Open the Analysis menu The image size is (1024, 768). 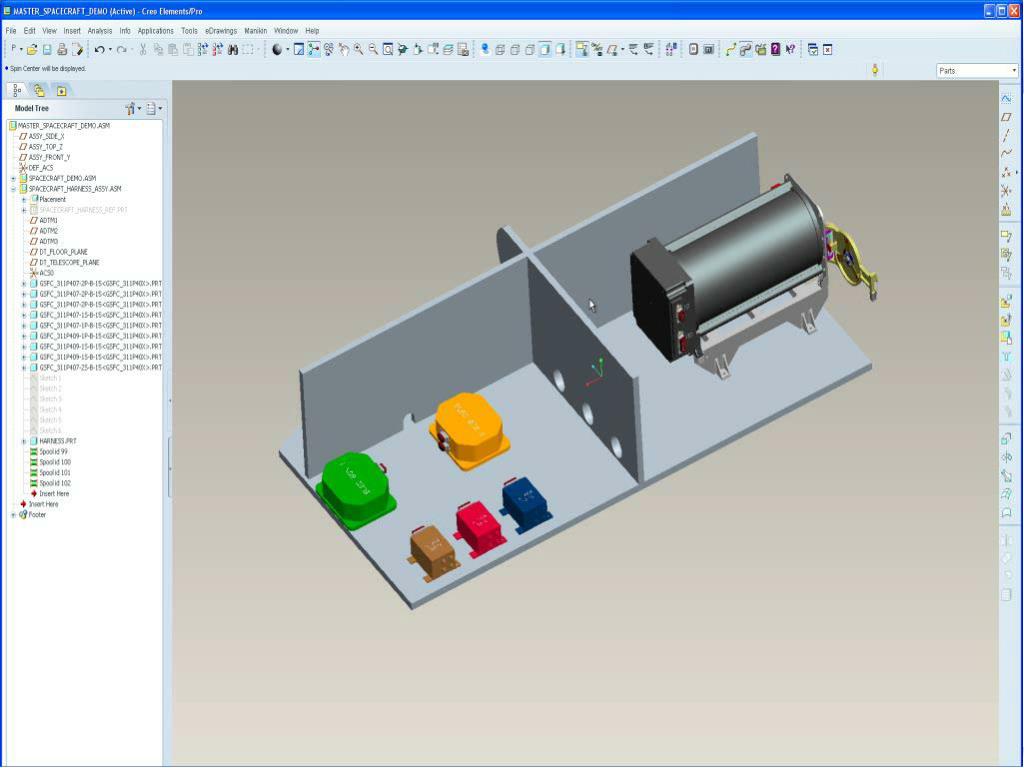point(100,31)
